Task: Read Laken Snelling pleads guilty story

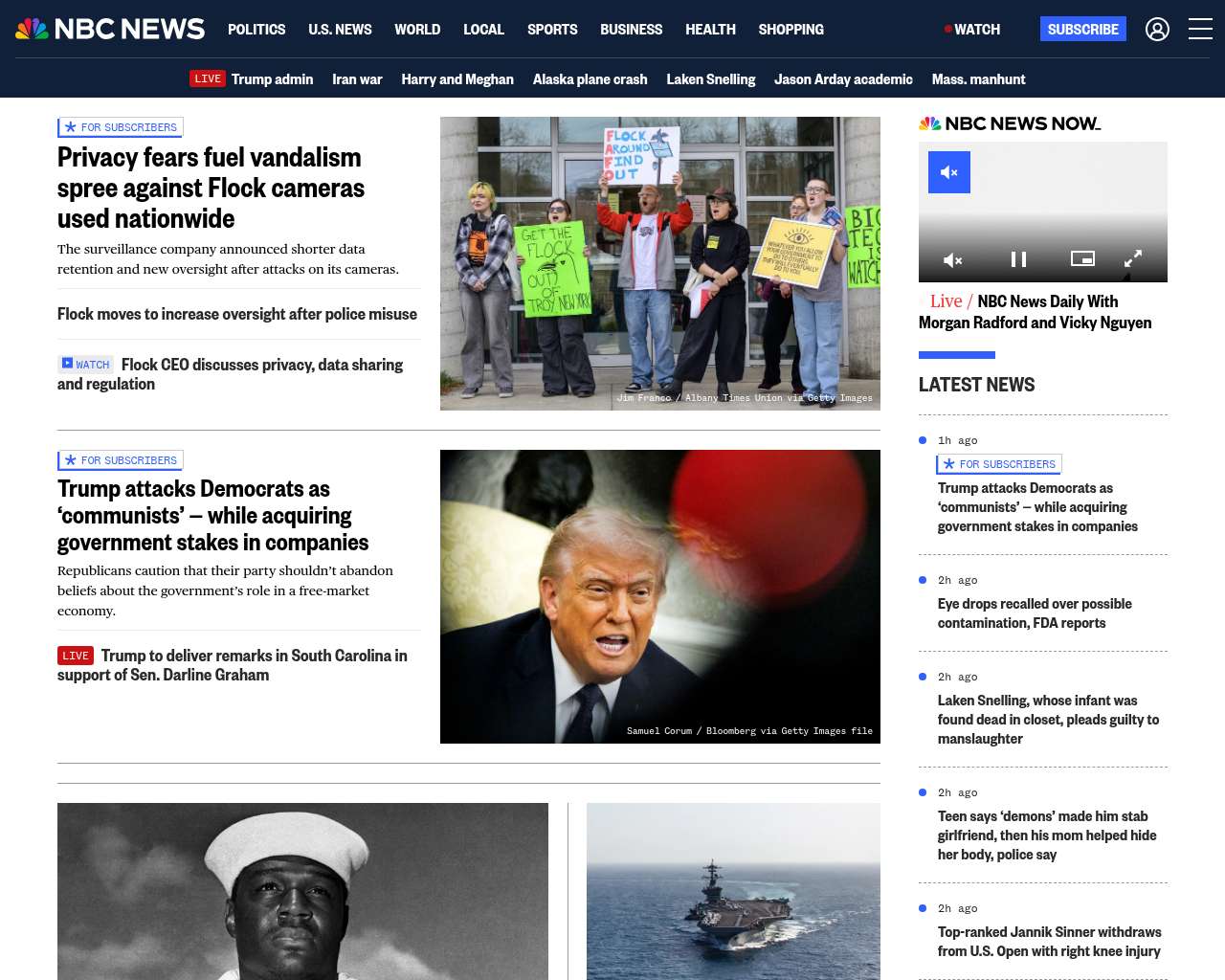Action: pos(1048,720)
